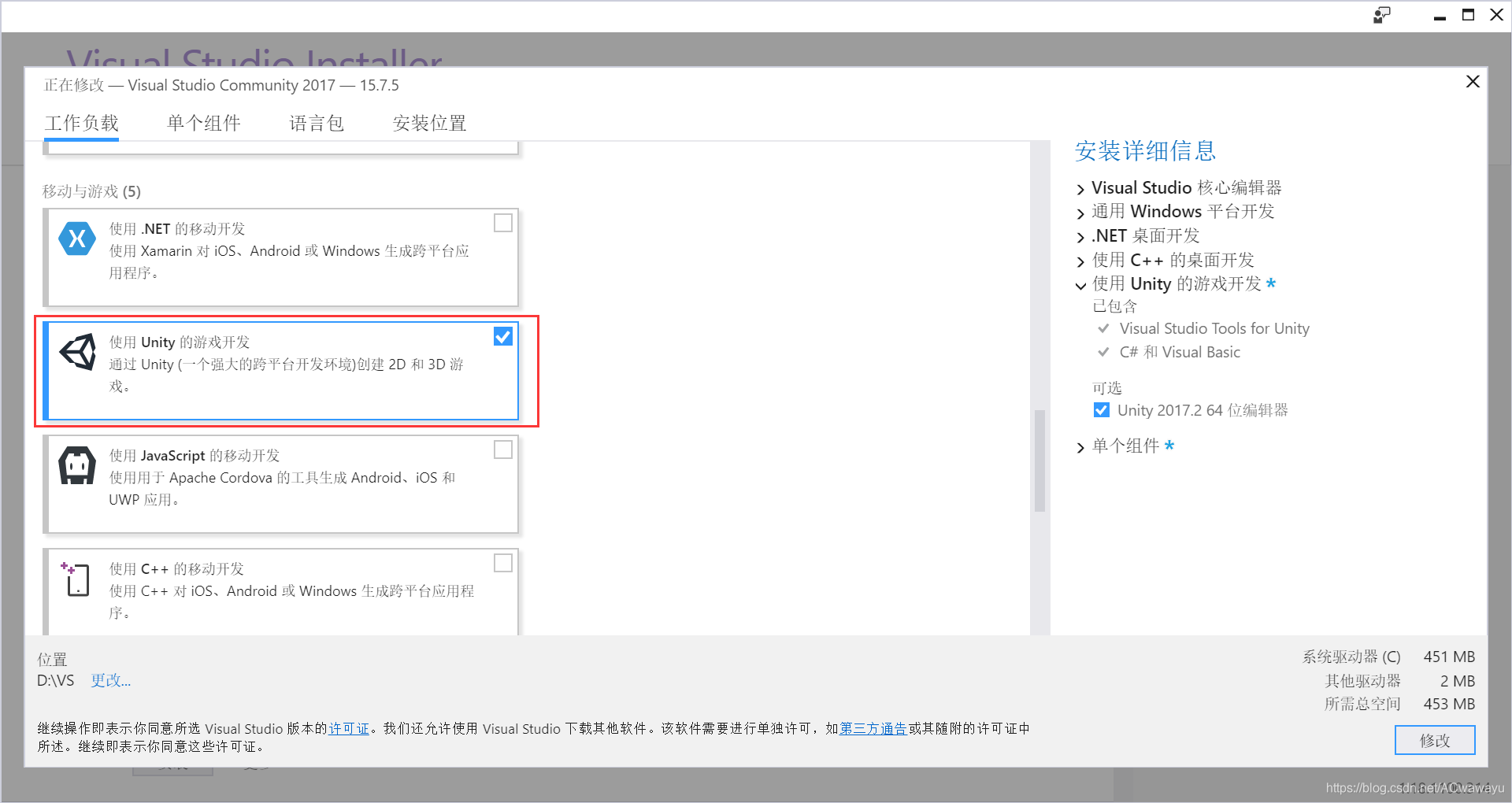Click the Xamarin .NET mobile development icon

tap(77, 239)
